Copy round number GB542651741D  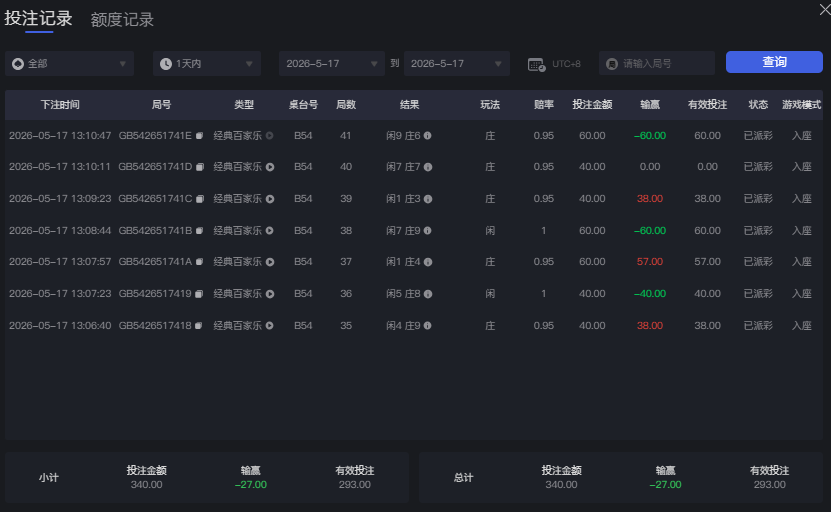click(x=200, y=167)
